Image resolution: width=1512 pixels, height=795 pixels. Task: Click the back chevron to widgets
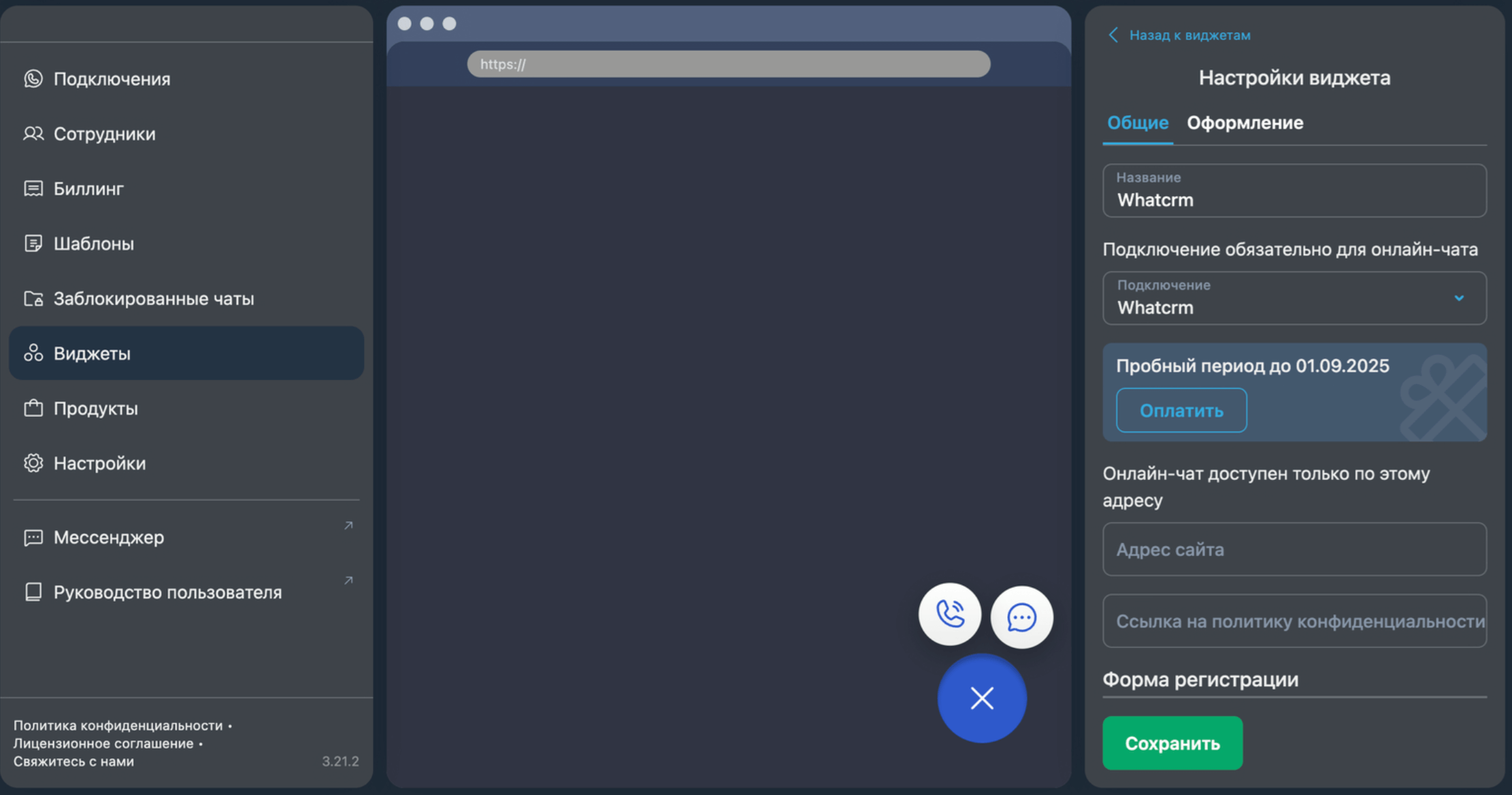point(1113,35)
